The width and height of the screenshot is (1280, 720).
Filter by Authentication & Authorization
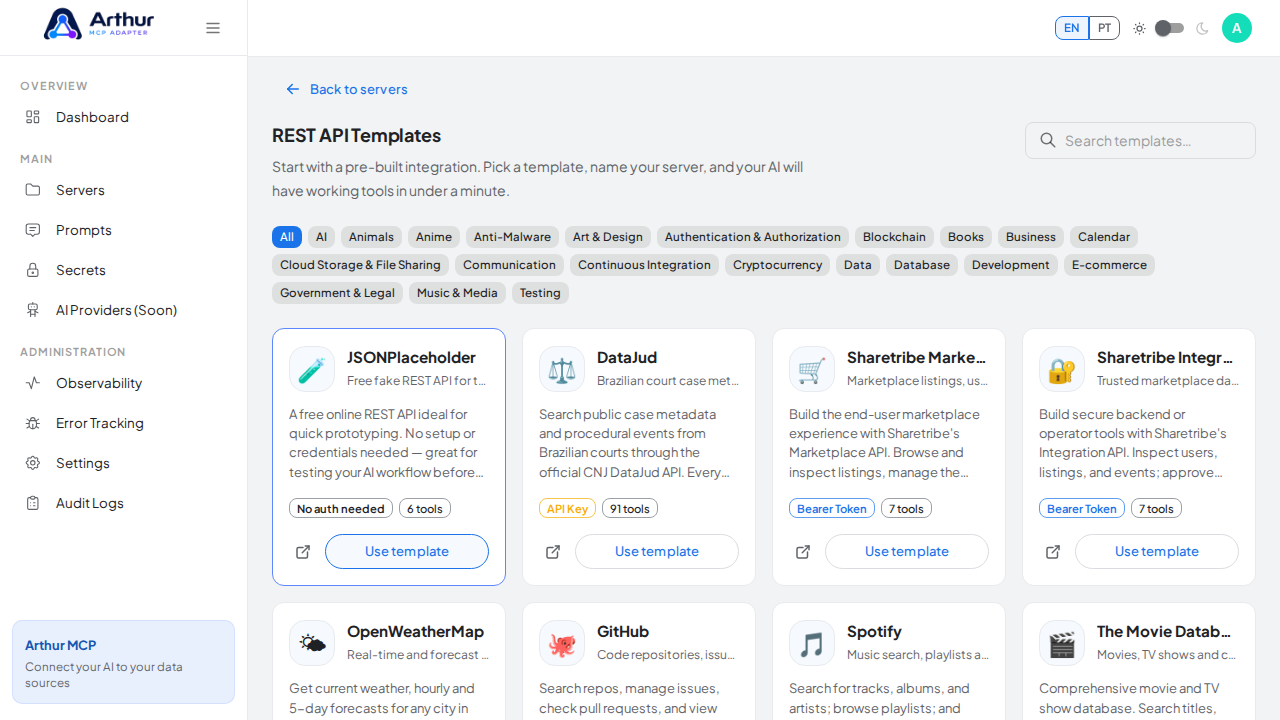[753, 237]
